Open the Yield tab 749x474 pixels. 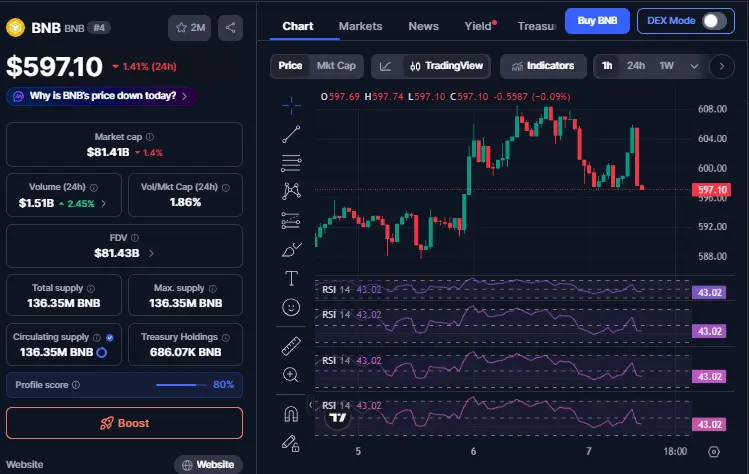pyautogui.click(x=479, y=26)
